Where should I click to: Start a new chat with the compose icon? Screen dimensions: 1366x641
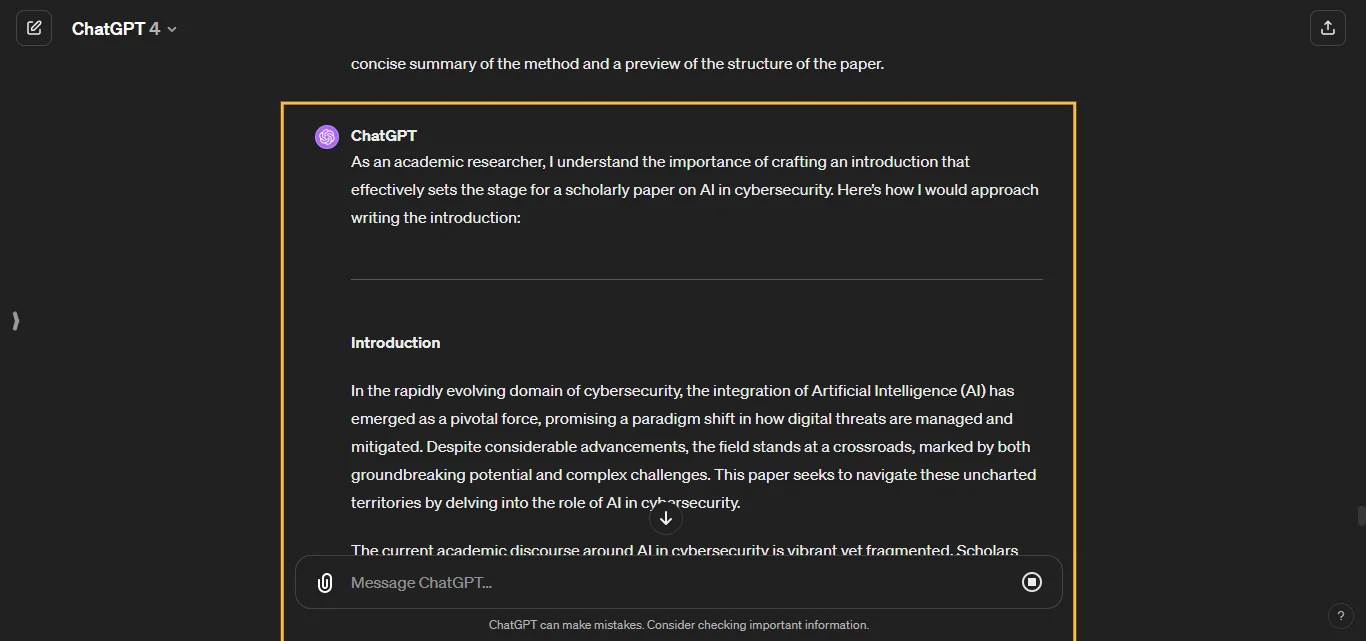click(34, 28)
